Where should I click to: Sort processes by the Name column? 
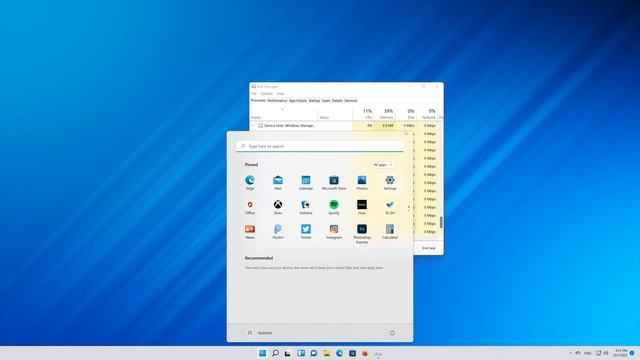point(284,113)
